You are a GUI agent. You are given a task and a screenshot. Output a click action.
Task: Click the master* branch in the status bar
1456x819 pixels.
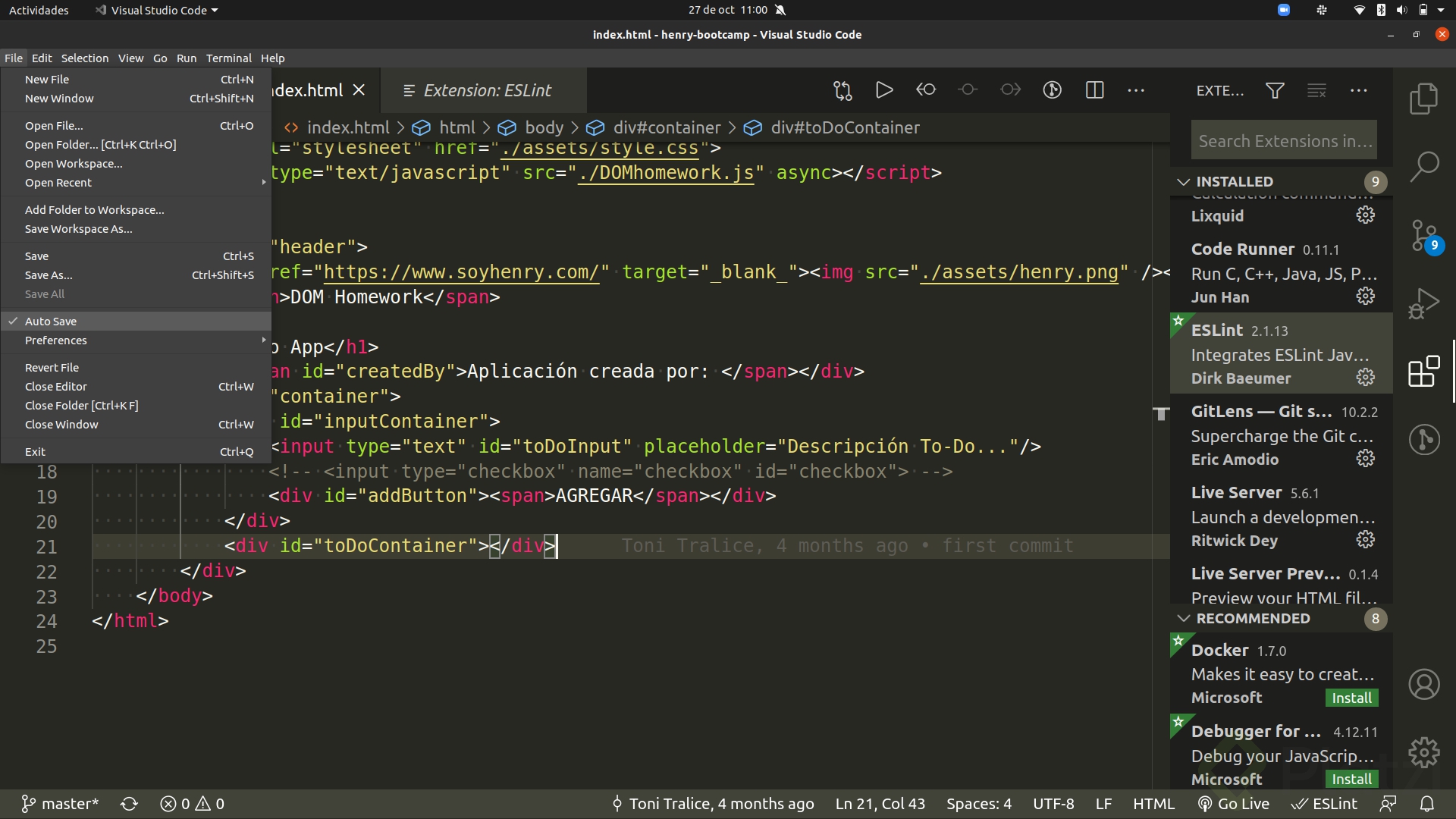(60, 804)
